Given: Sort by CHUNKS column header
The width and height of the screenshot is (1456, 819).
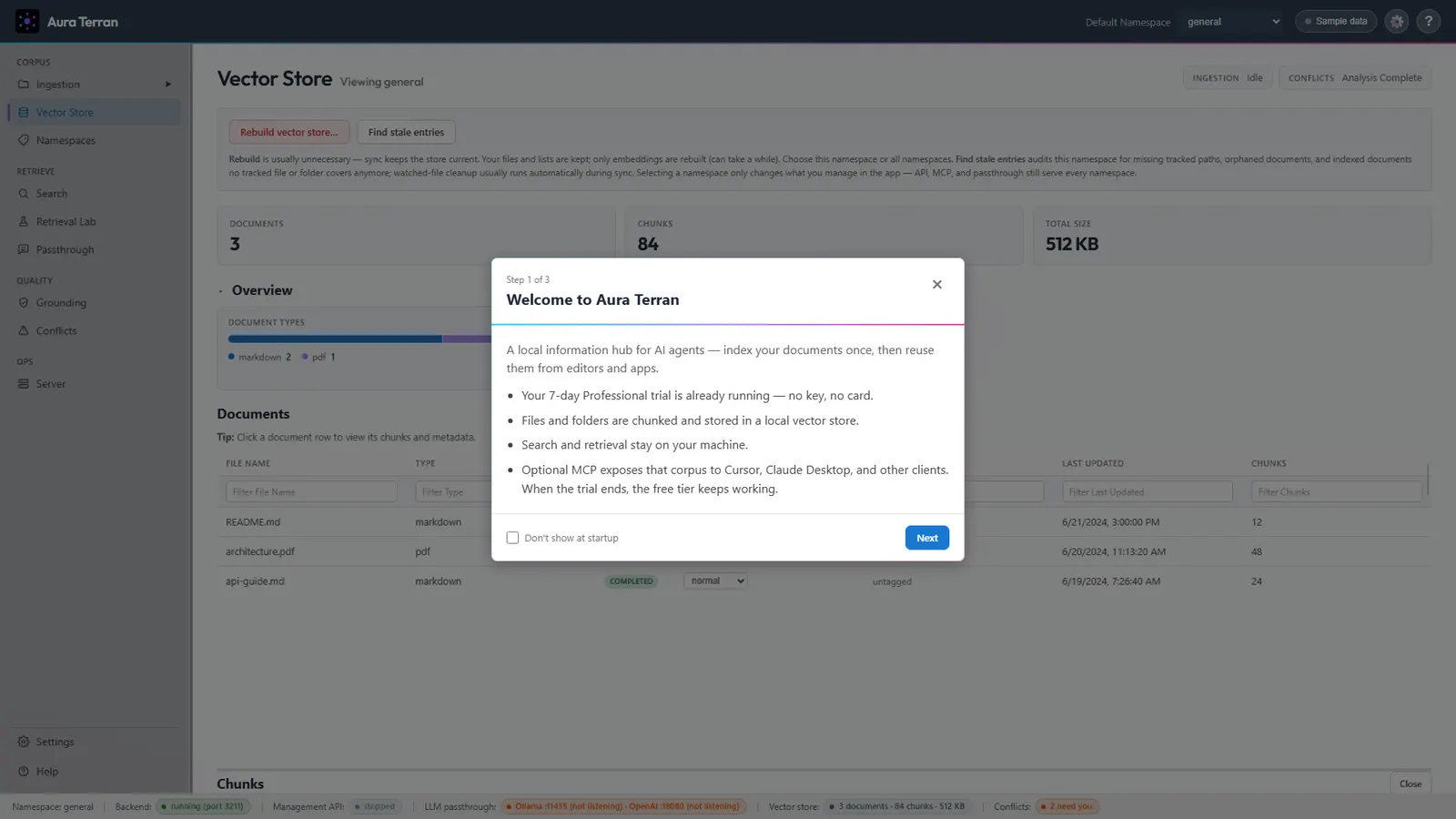Looking at the screenshot, I should 1269,463.
